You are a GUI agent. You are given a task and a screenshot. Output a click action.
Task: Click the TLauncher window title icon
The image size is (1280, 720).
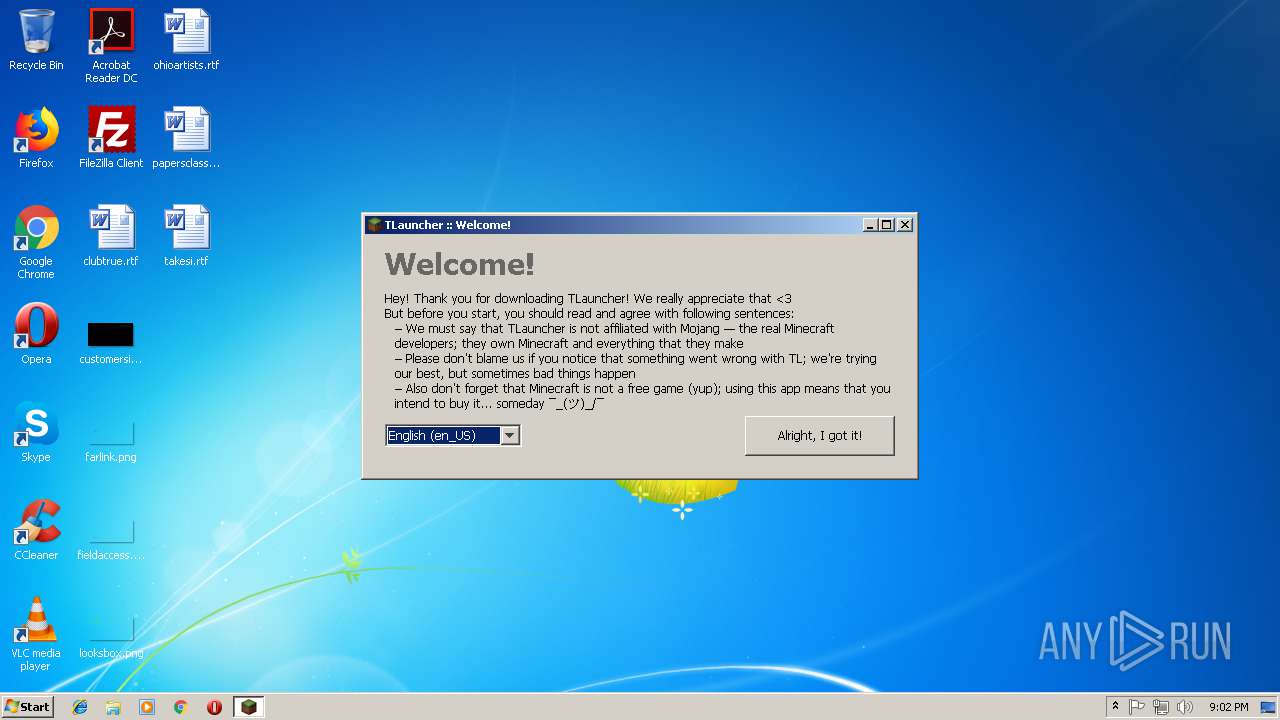(374, 225)
